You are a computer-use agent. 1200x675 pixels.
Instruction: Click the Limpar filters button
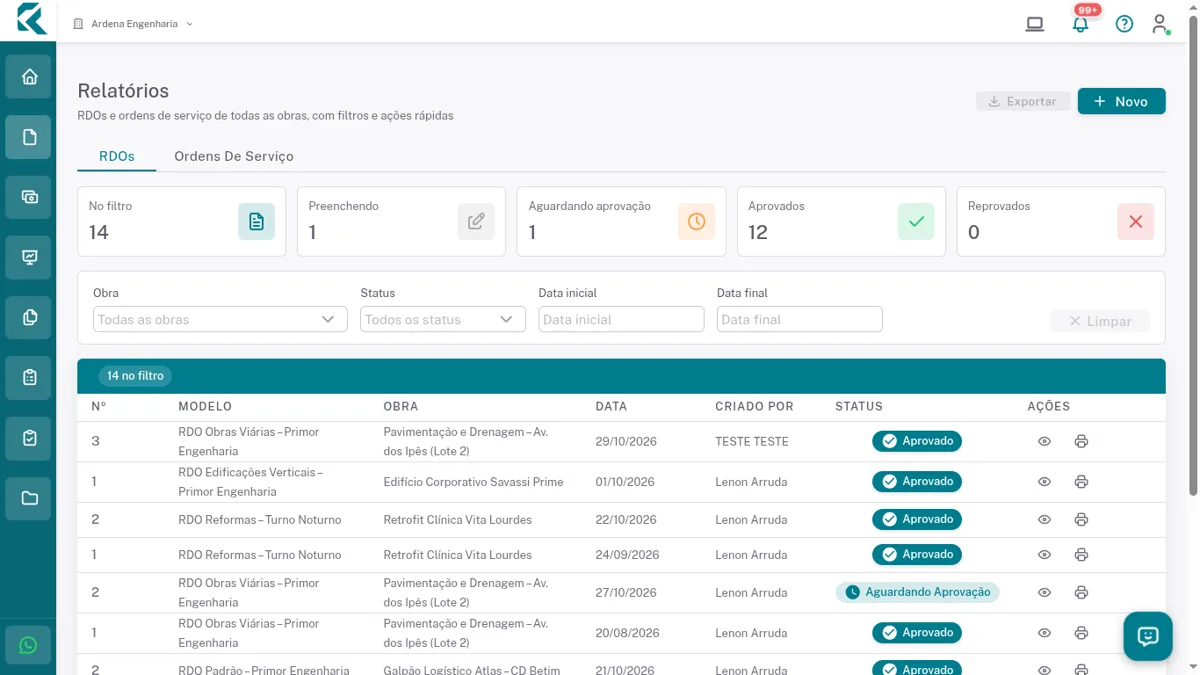click(1100, 321)
